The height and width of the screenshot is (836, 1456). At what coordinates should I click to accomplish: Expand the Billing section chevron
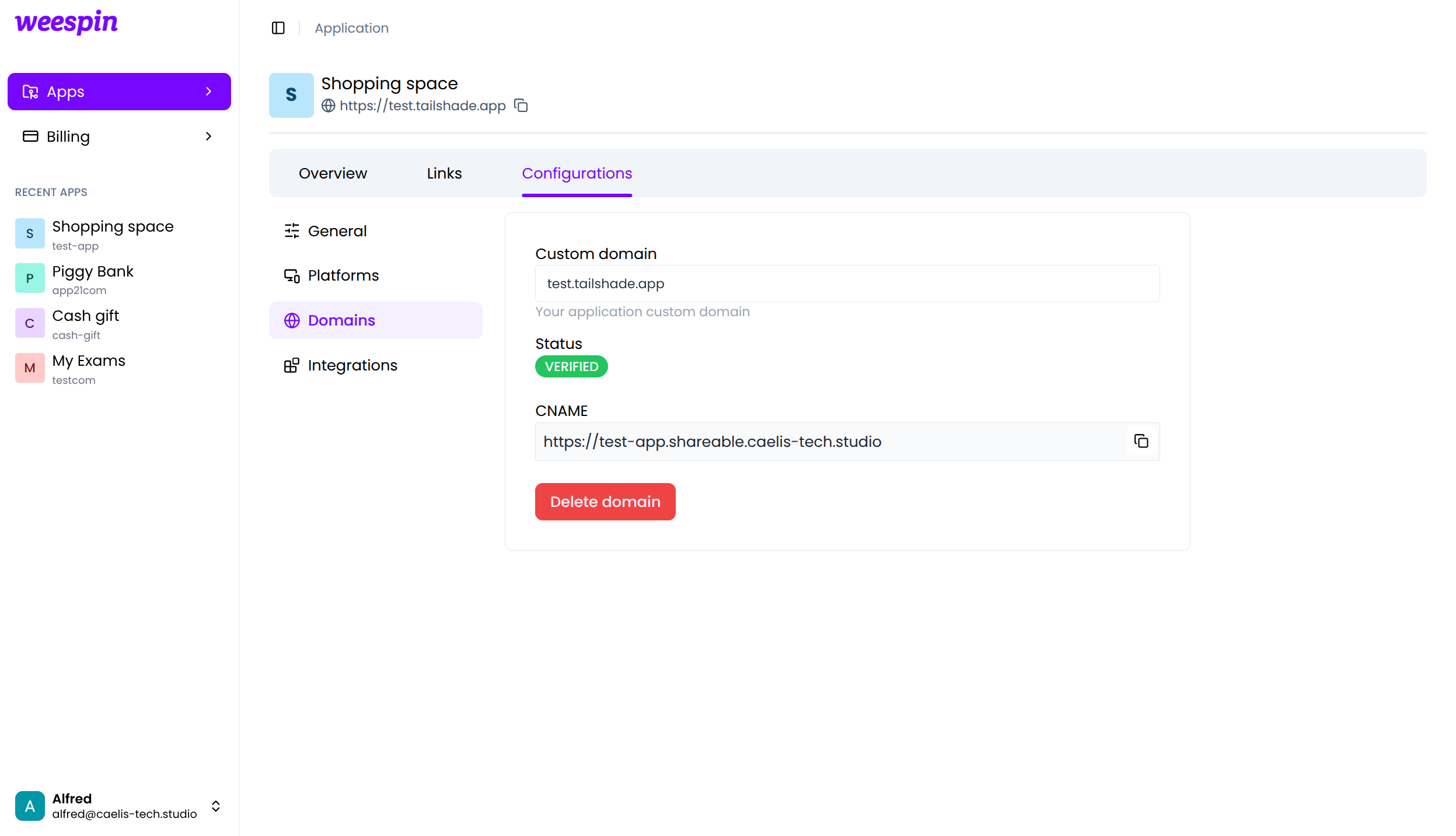208,137
